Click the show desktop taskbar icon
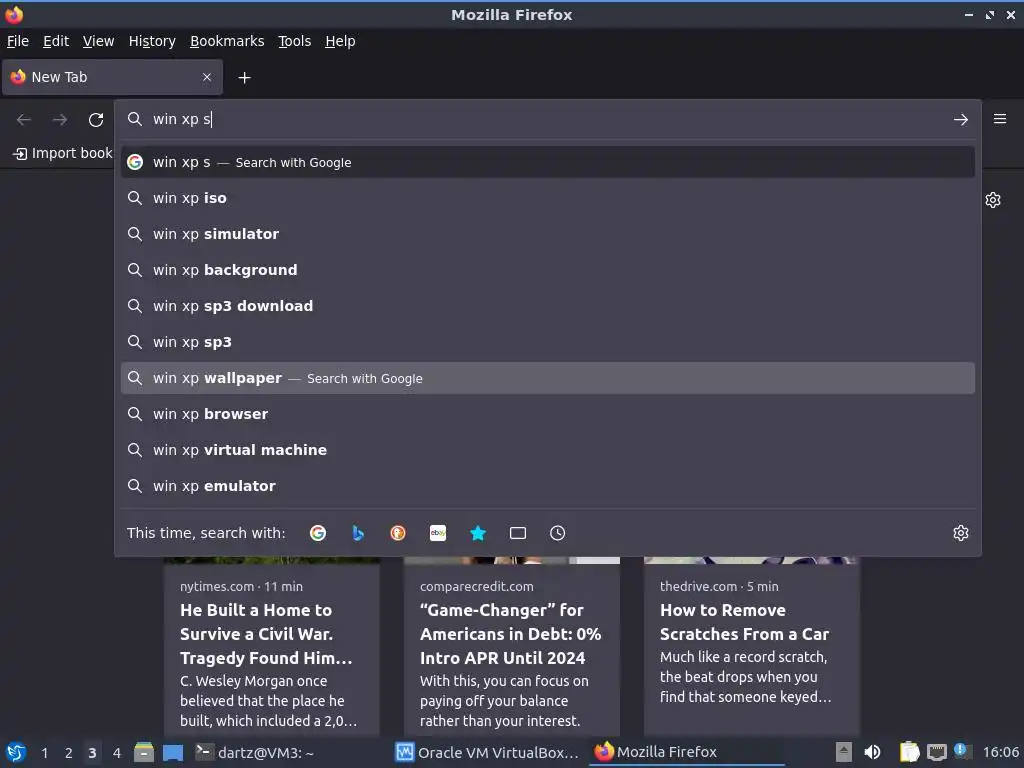The image size is (1024, 768). tap(173, 752)
